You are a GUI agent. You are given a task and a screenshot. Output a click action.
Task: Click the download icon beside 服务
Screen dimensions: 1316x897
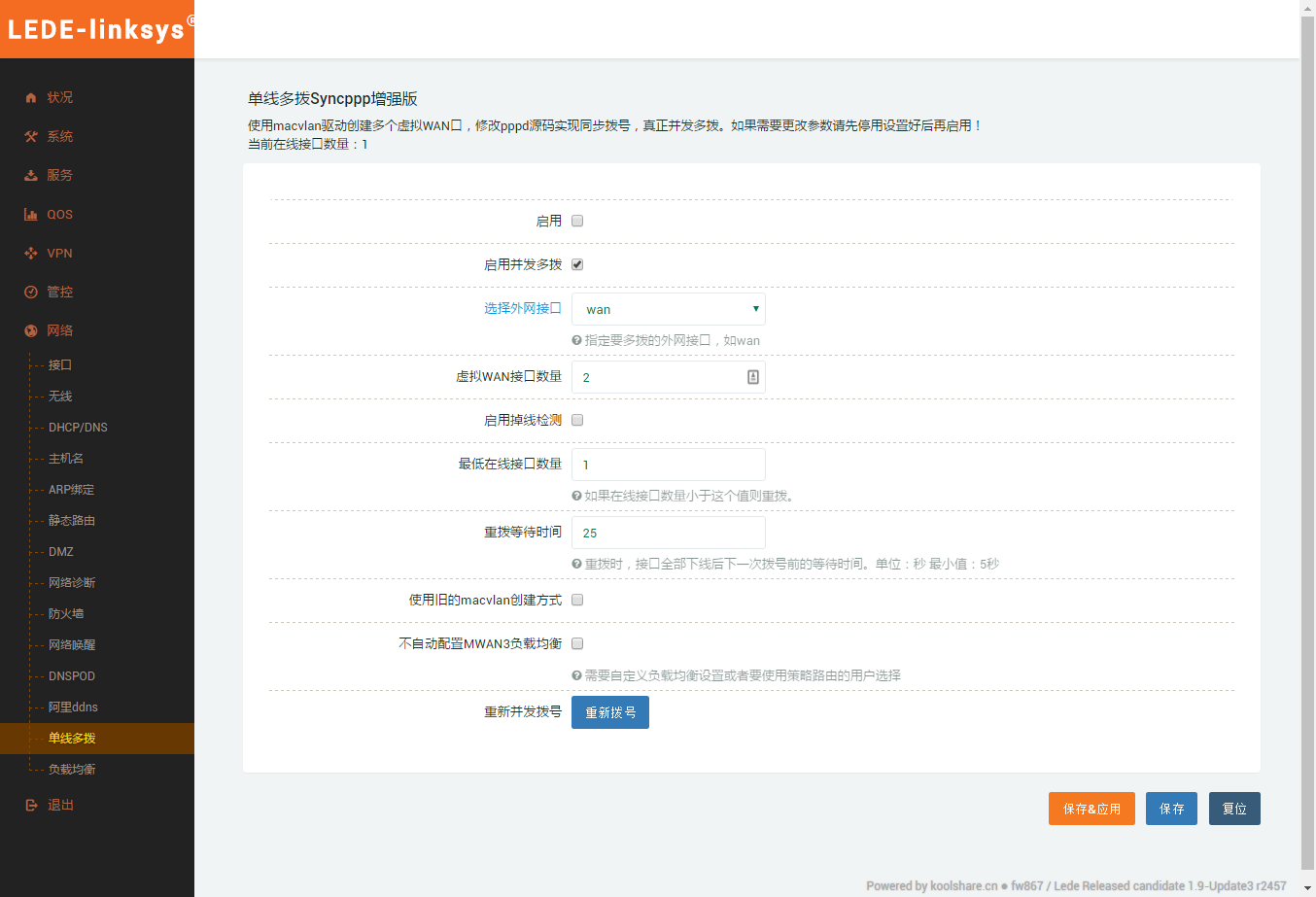(31, 176)
